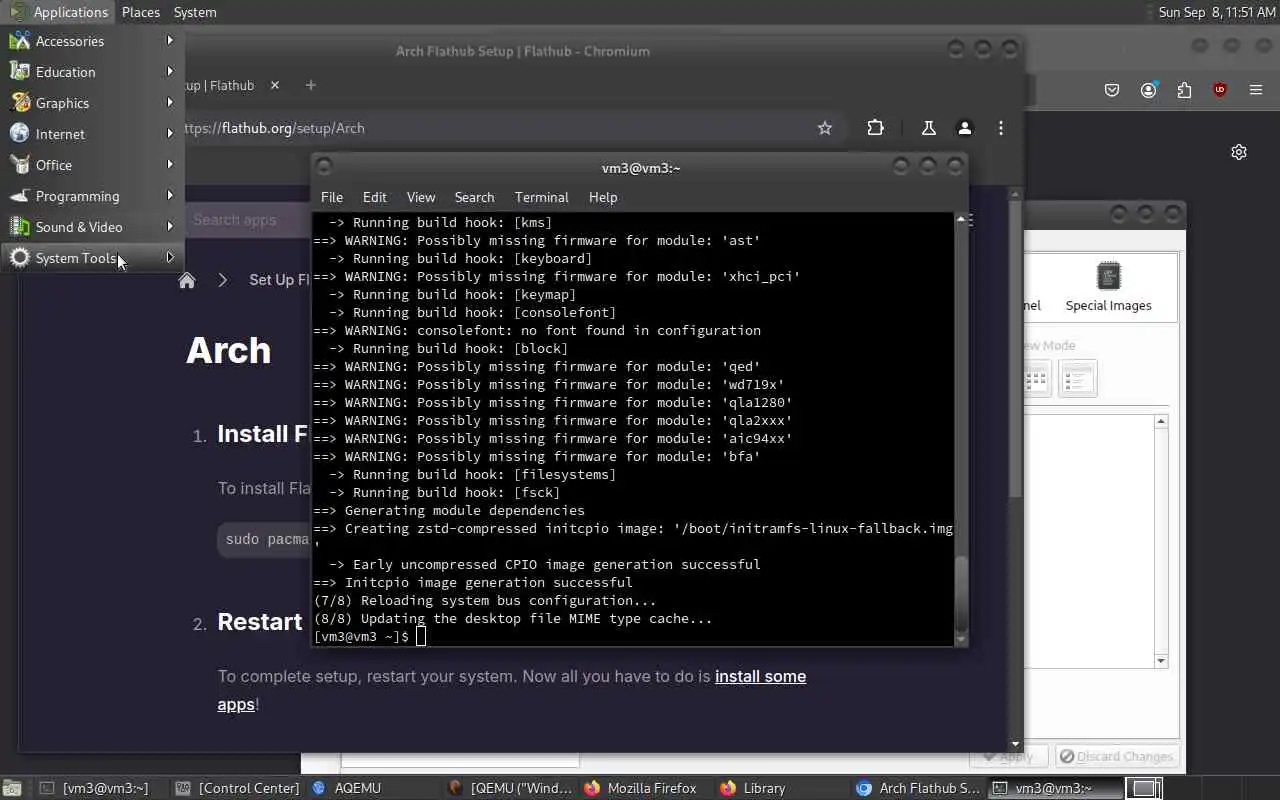
Task: Open the Programming submenu
Action: [91, 196]
